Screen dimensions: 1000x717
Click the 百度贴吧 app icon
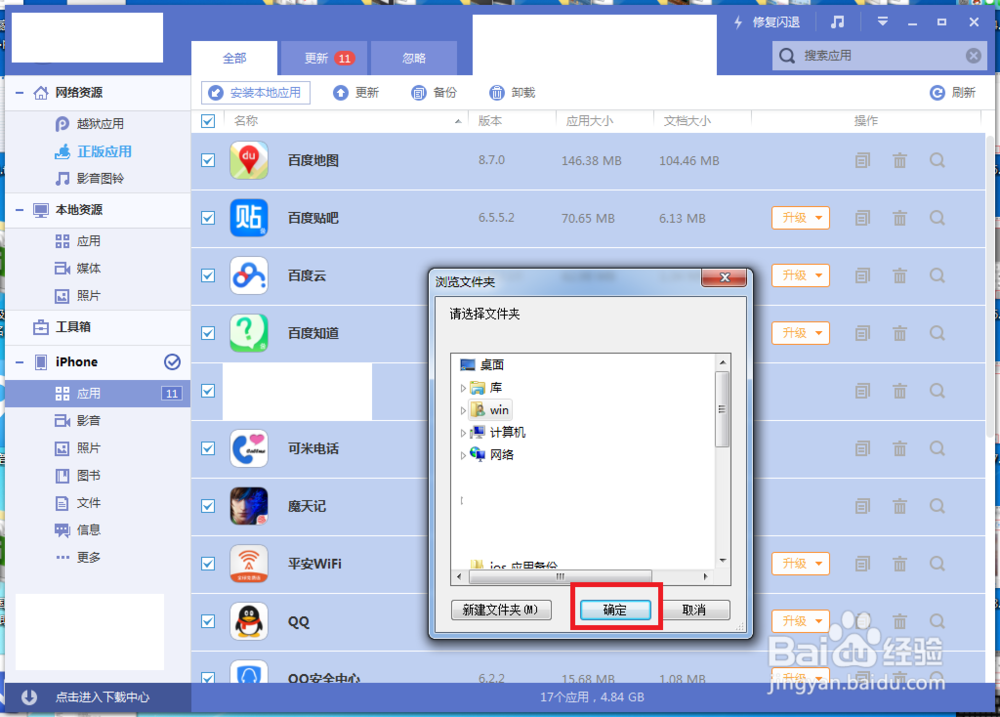249,218
